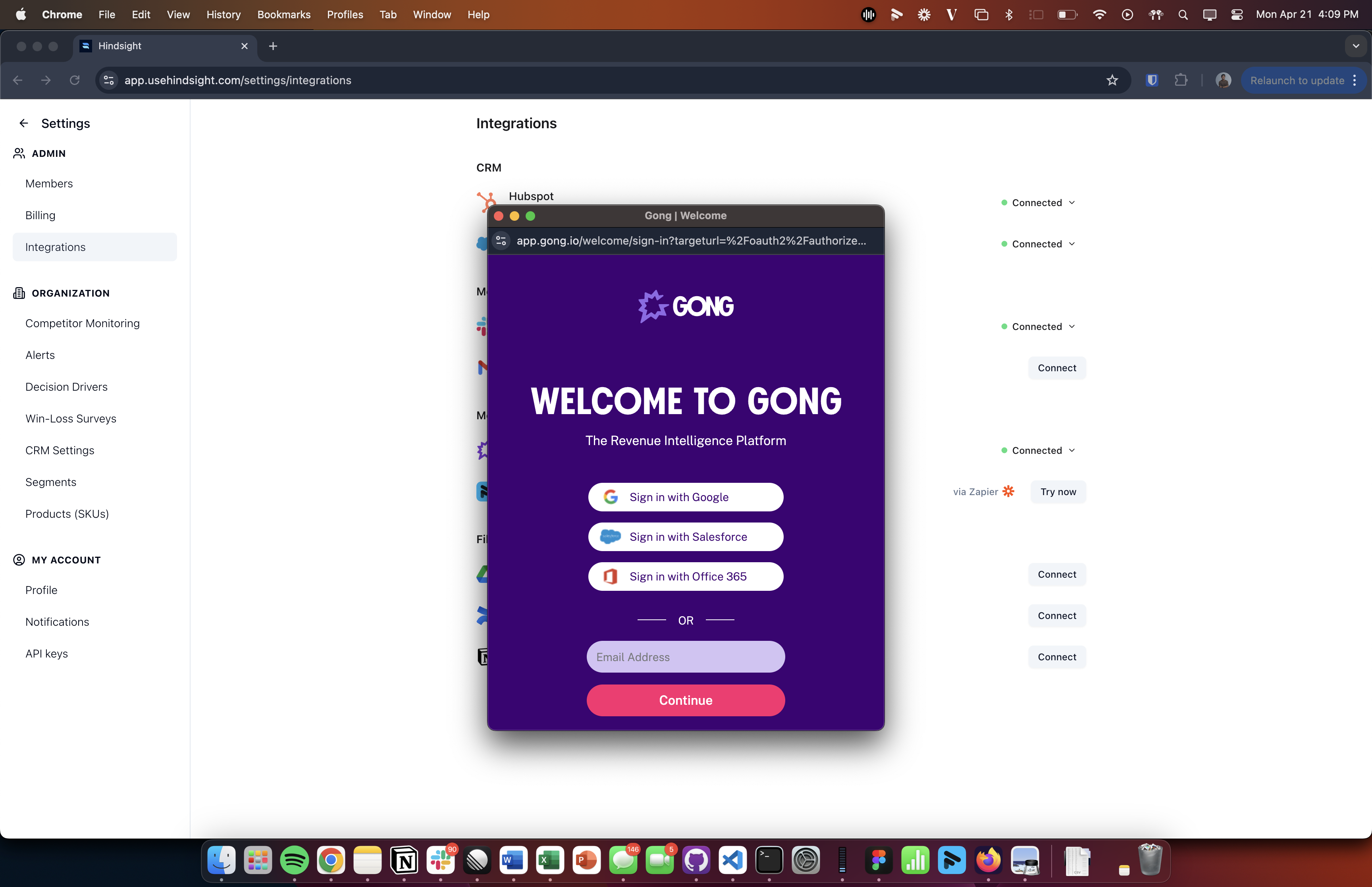The height and width of the screenshot is (887, 1372).
Task: Open Decision Drivers settings
Action: (x=66, y=387)
